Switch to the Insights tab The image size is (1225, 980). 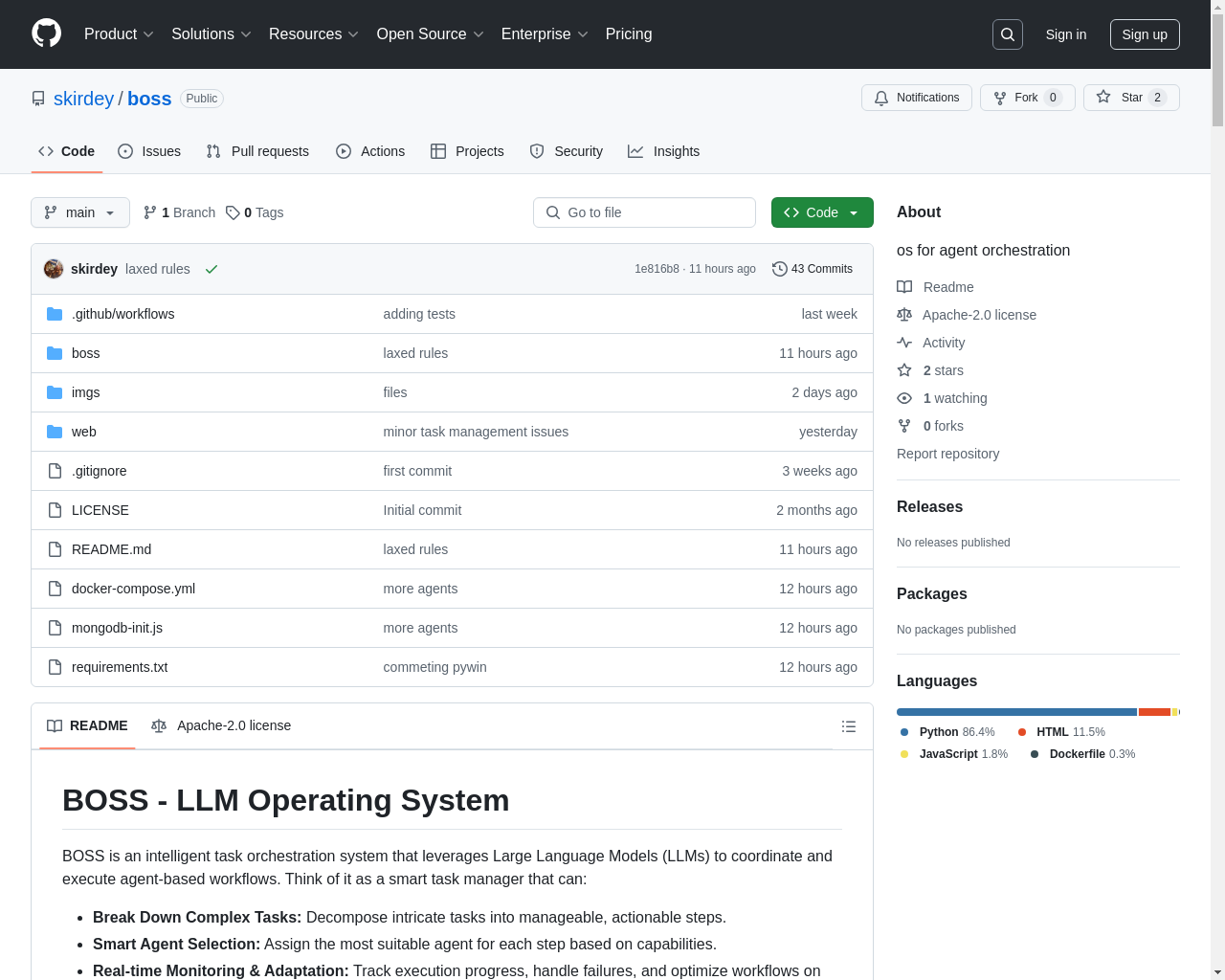point(664,151)
